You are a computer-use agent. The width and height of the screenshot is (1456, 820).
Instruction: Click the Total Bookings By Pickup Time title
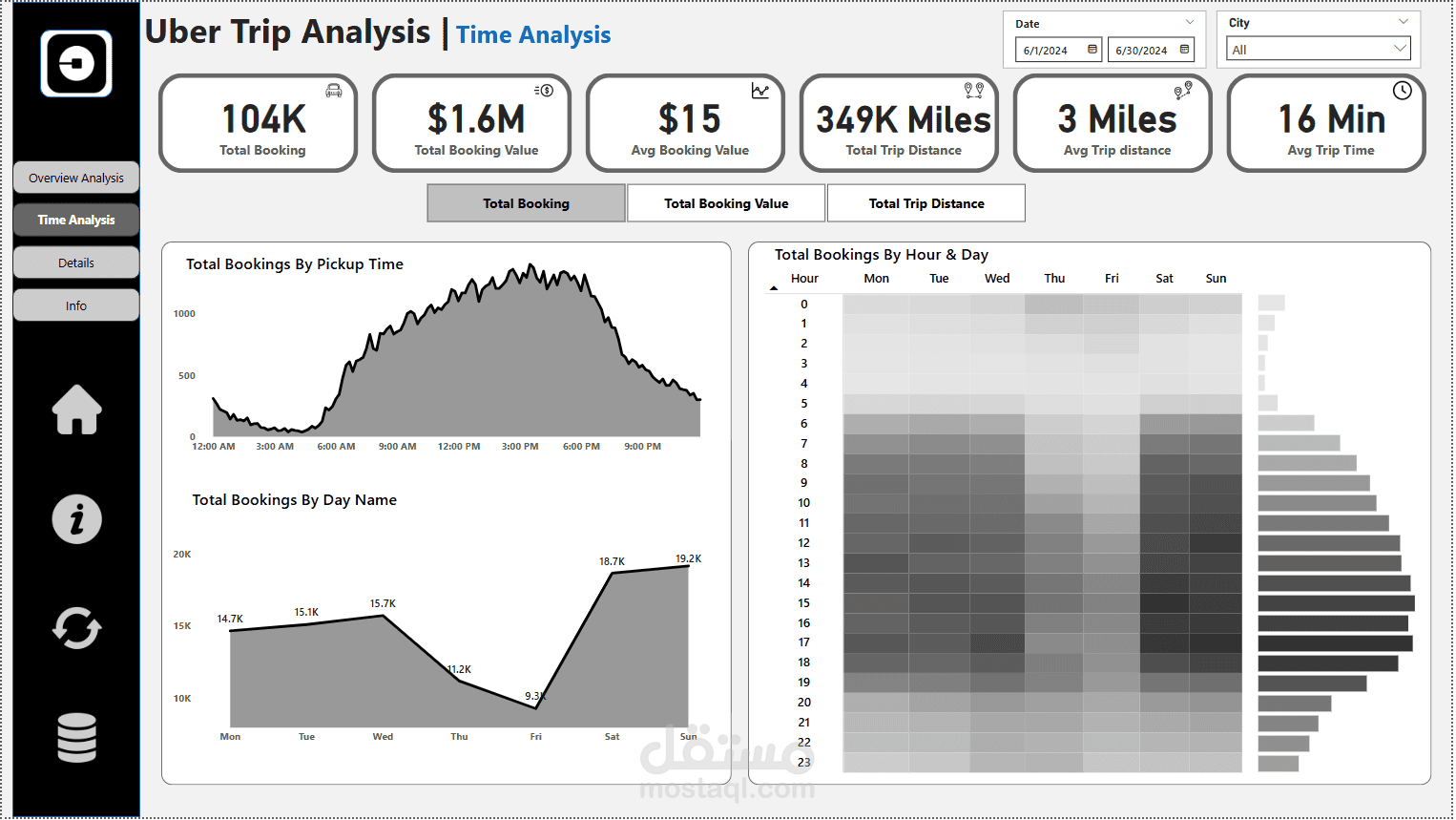click(x=295, y=264)
